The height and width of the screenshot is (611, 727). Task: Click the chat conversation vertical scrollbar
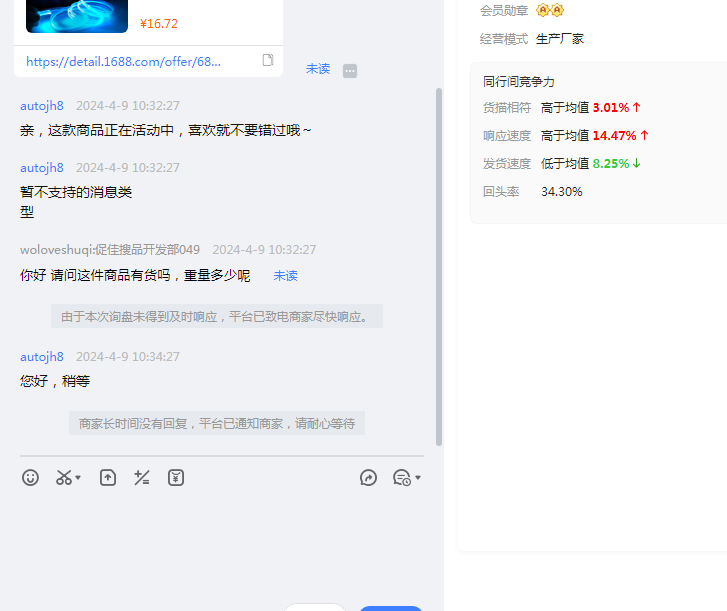439,267
